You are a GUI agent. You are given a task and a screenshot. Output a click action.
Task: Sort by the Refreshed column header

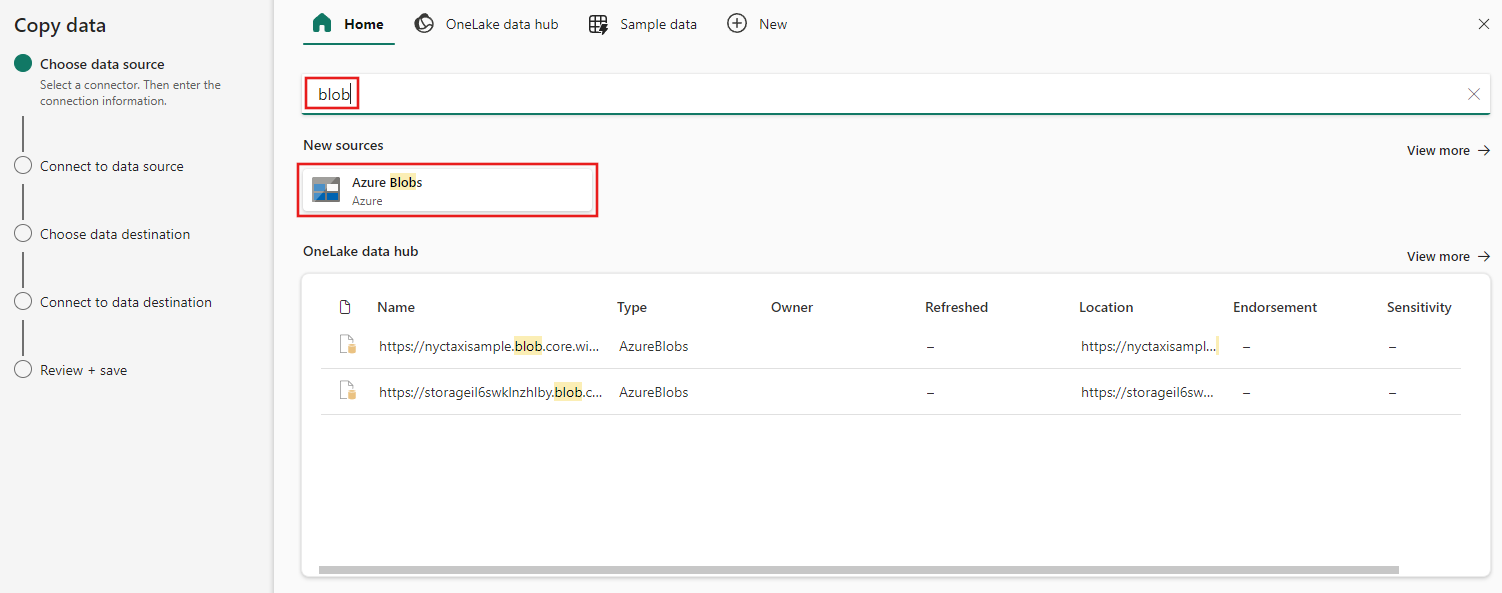(956, 308)
